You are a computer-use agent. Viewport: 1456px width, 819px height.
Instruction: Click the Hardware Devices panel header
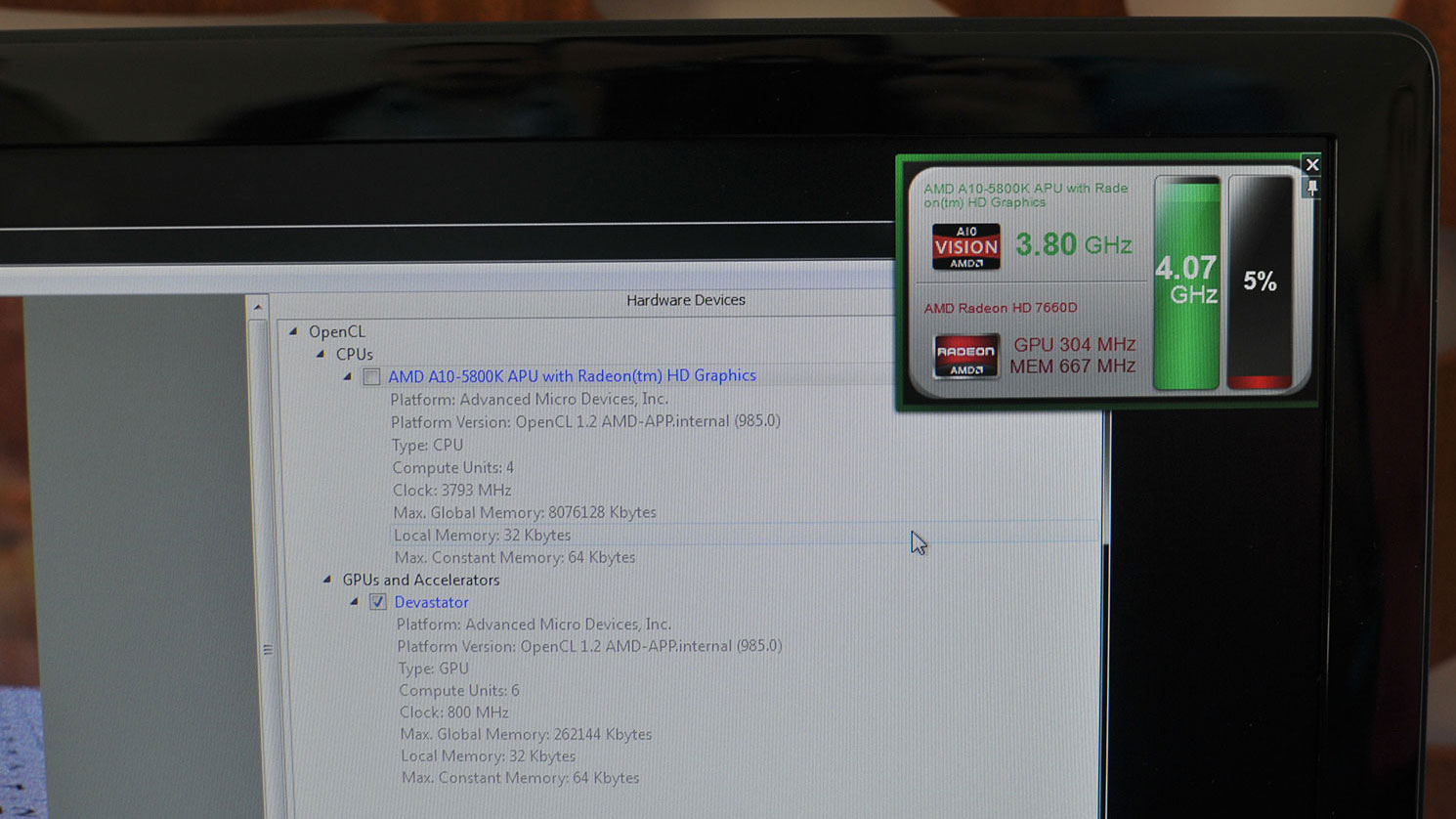(x=686, y=300)
